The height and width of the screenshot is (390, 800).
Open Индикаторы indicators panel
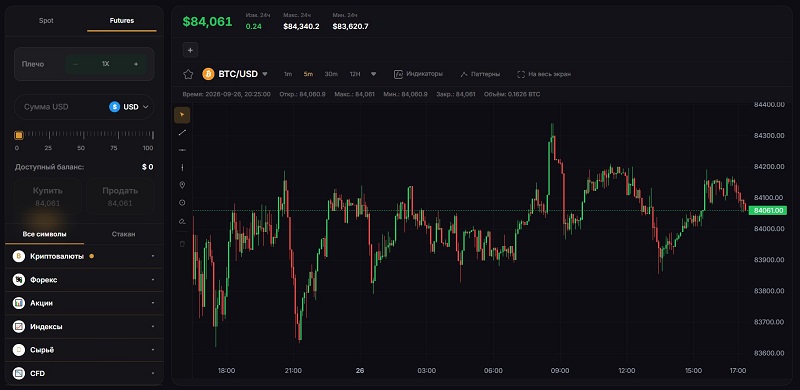click(x=418, y=74)
